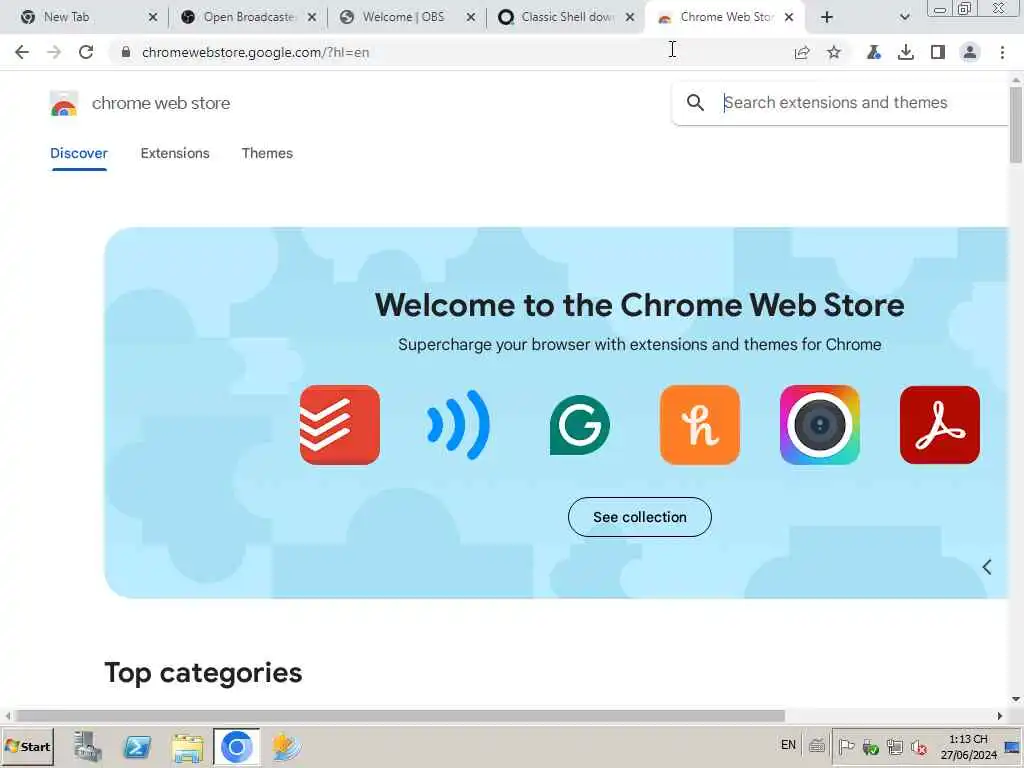Open Chrome three-dot menu
1024x768 pixels.
(x=1002, y=52)
